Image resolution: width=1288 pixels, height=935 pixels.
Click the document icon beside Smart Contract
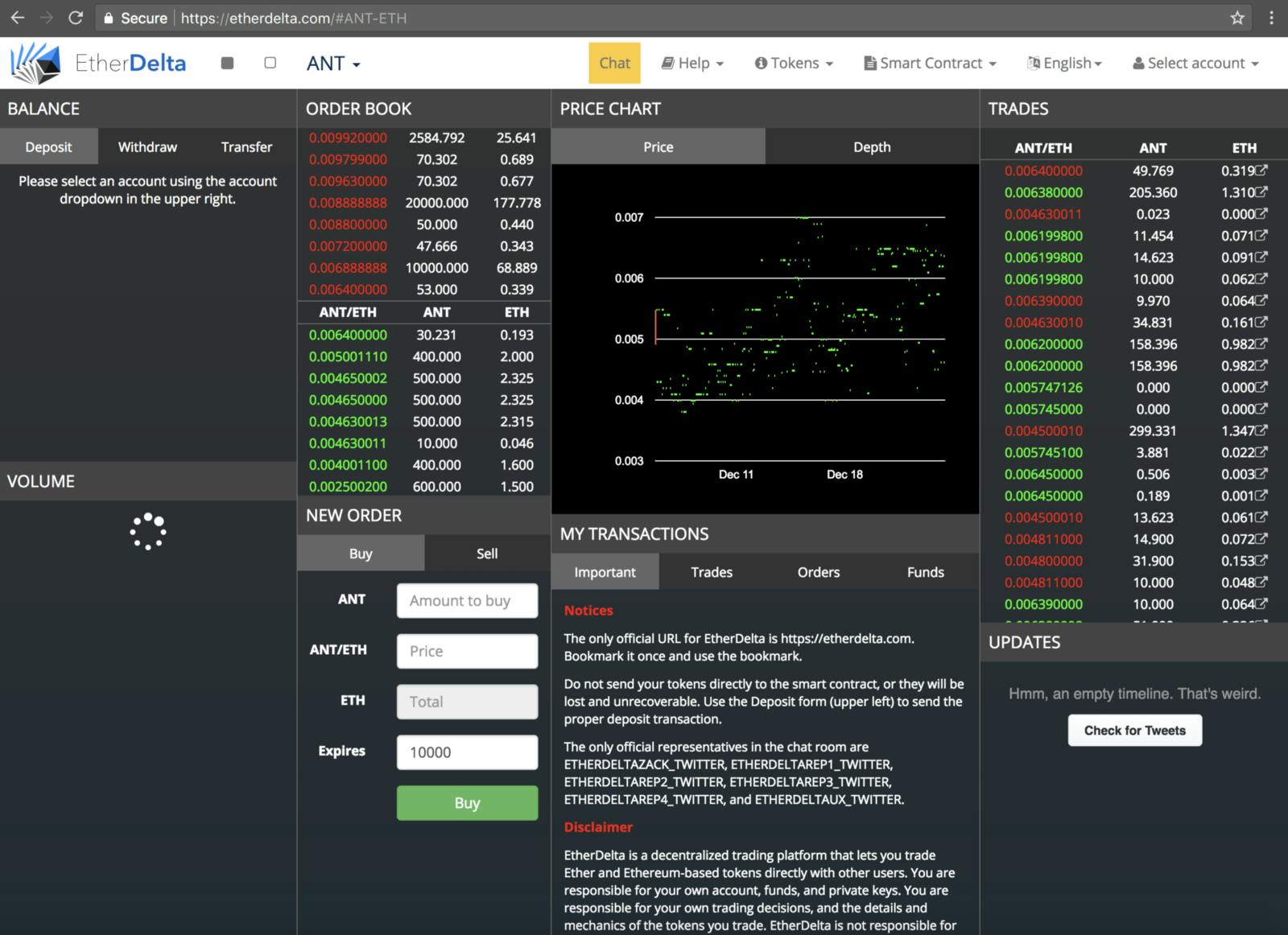[869, 63]
